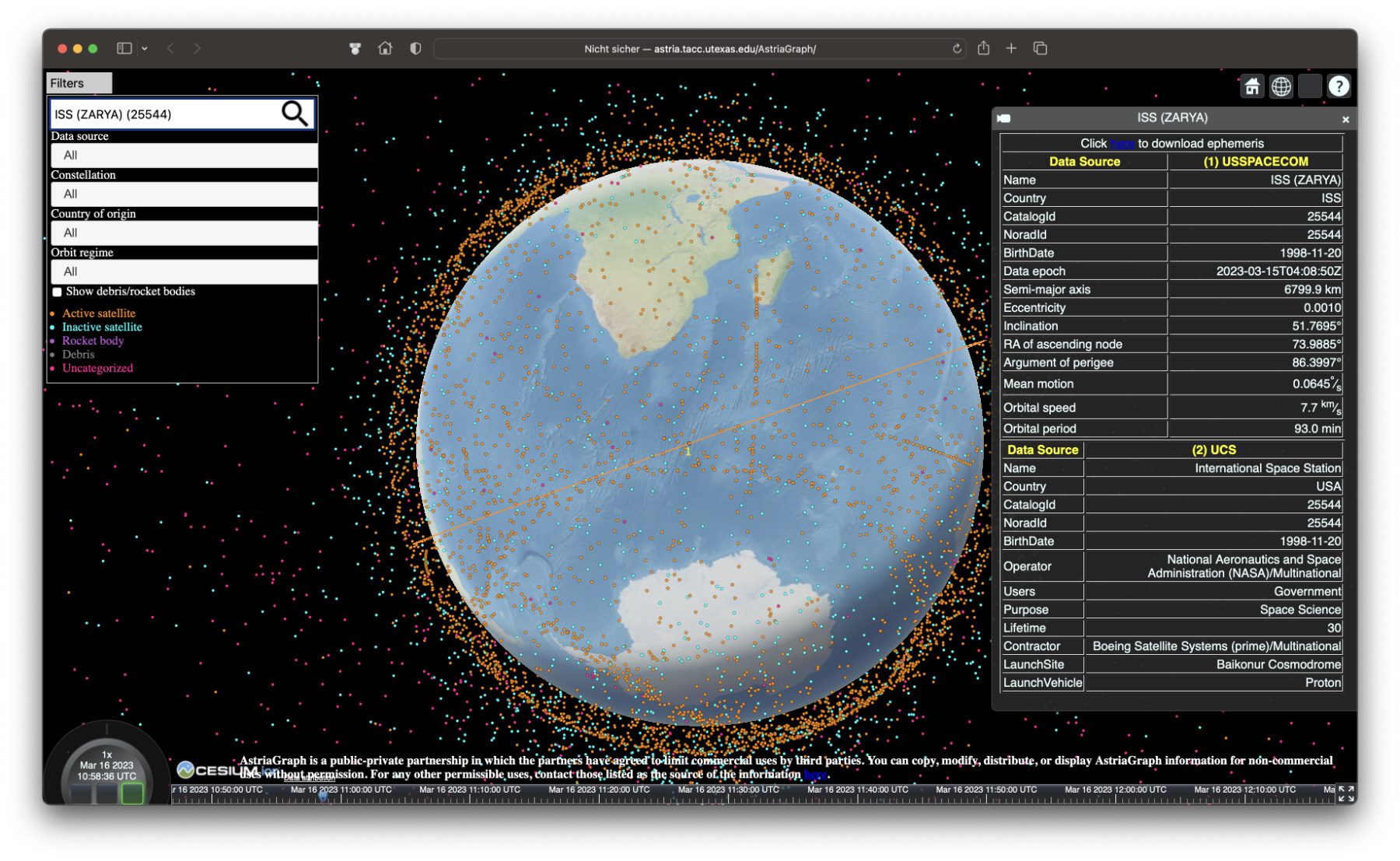Viewport: 1400px width, 861px height.
Task: Toggle Show debris/rocket bodies checkbox
Action: 57,292
